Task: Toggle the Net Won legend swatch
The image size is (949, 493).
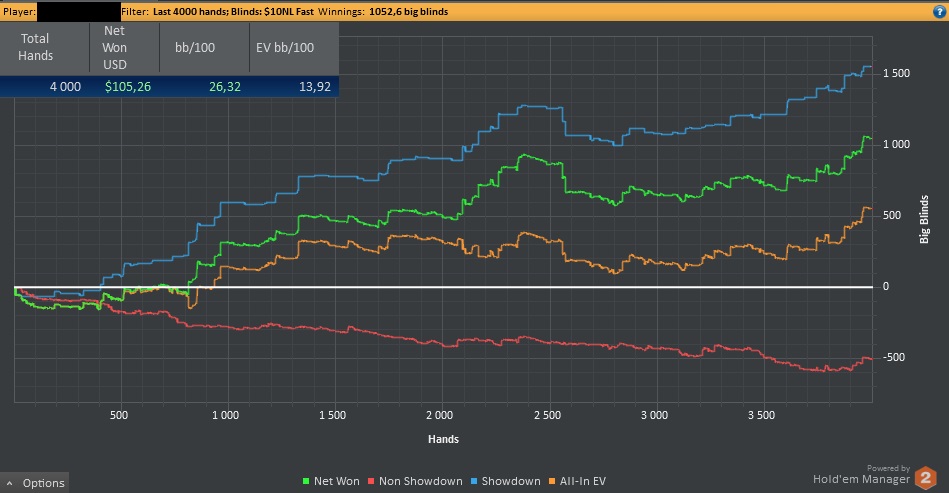Action: (306, 482)
